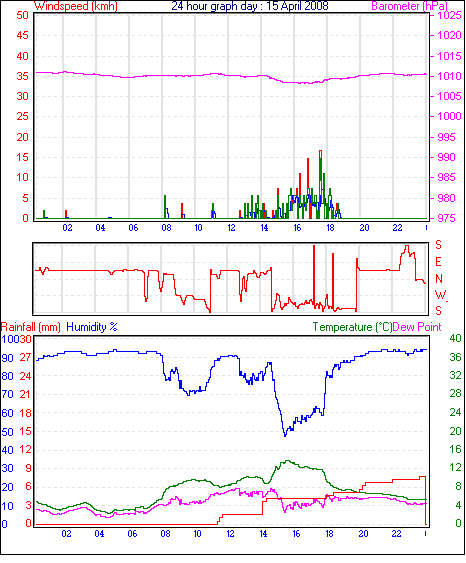The image size is (466, 563).
Task: Click the hour 12 tick on the top graph
Action: 231,228
